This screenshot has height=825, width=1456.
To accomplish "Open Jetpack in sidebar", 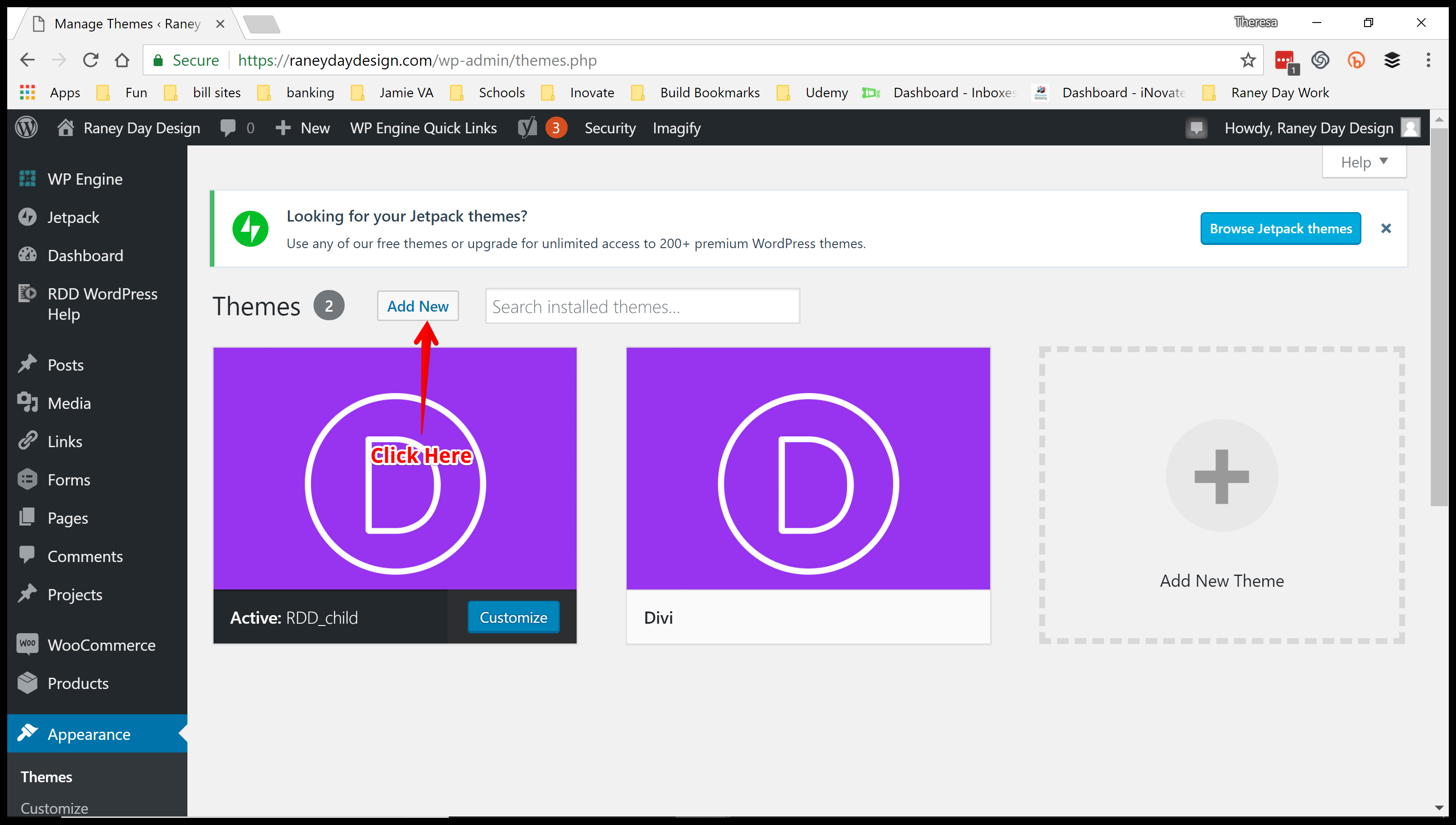I will tap(97, 217).
